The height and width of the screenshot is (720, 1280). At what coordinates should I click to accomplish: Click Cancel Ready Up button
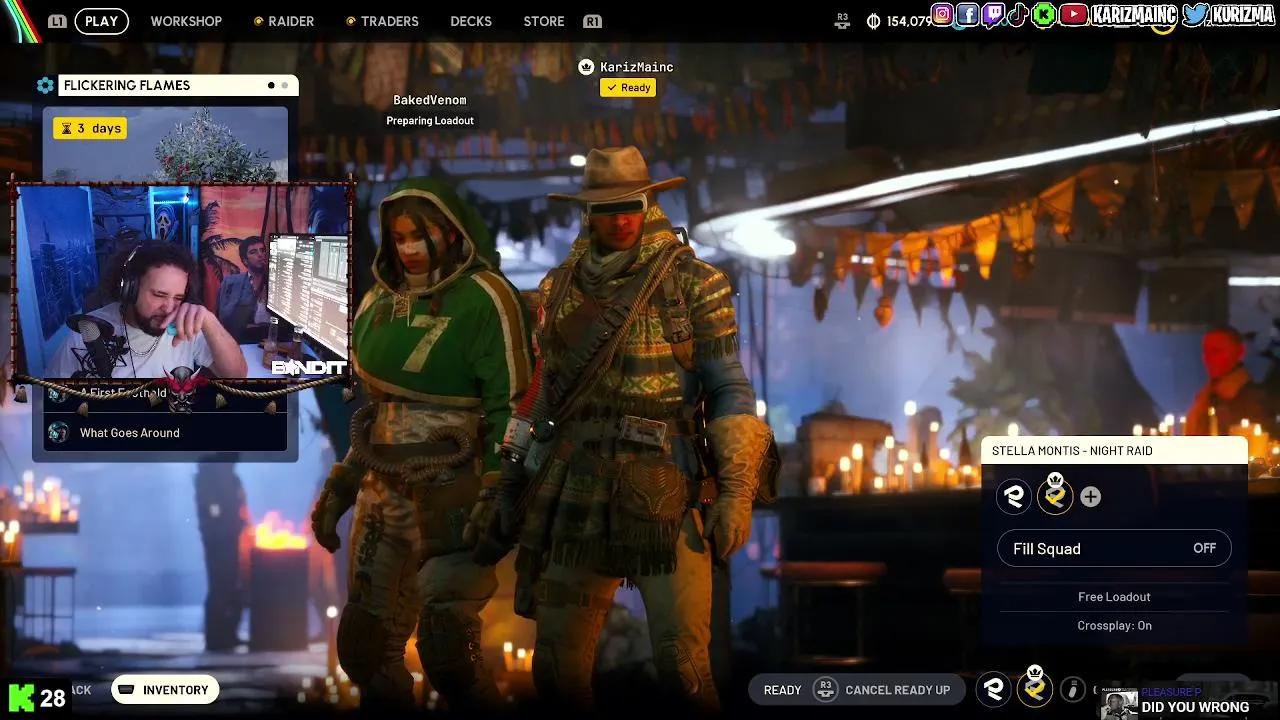pyautogui.click(x=884, y=690)
